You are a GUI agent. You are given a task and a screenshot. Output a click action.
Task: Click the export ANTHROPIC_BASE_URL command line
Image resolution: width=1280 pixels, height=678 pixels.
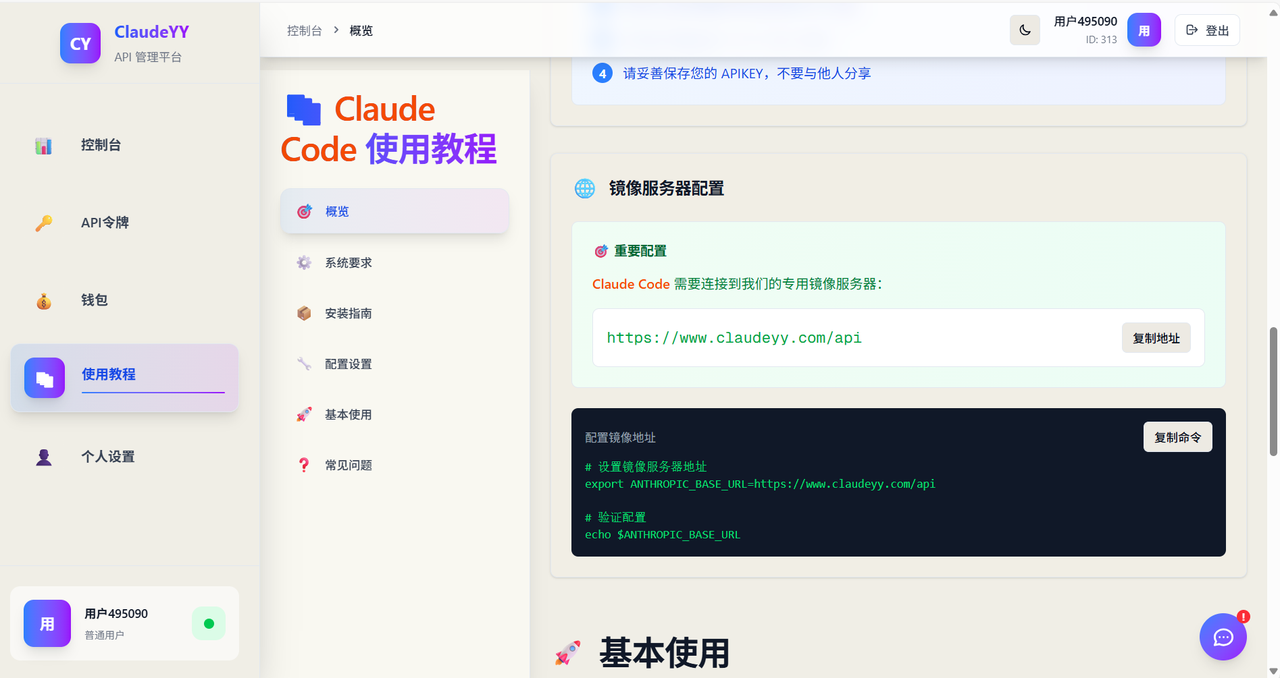(x=760, y=484)
